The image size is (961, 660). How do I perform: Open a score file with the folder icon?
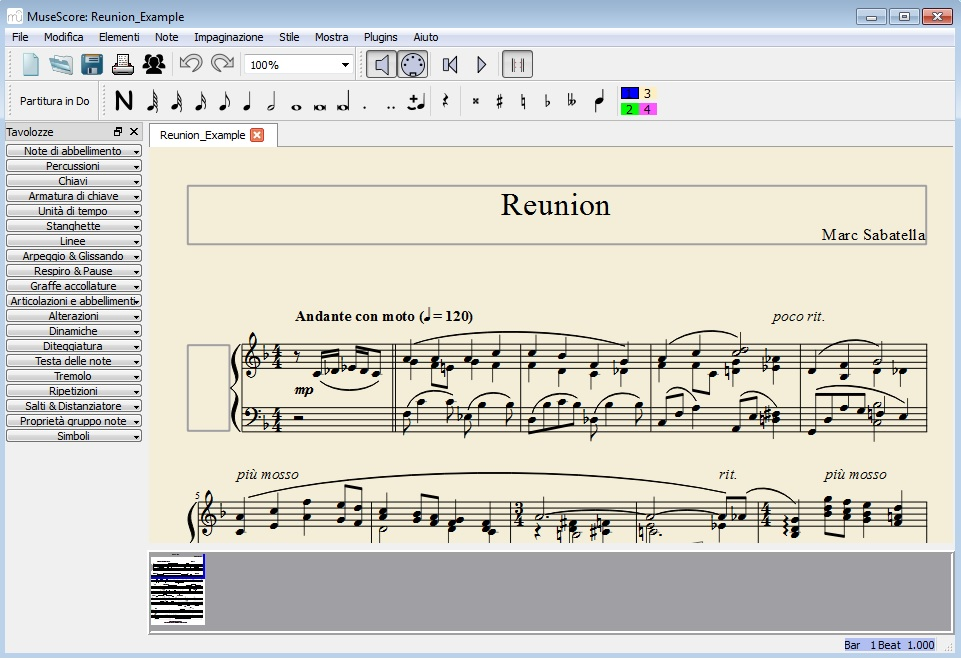pos(61,64)
